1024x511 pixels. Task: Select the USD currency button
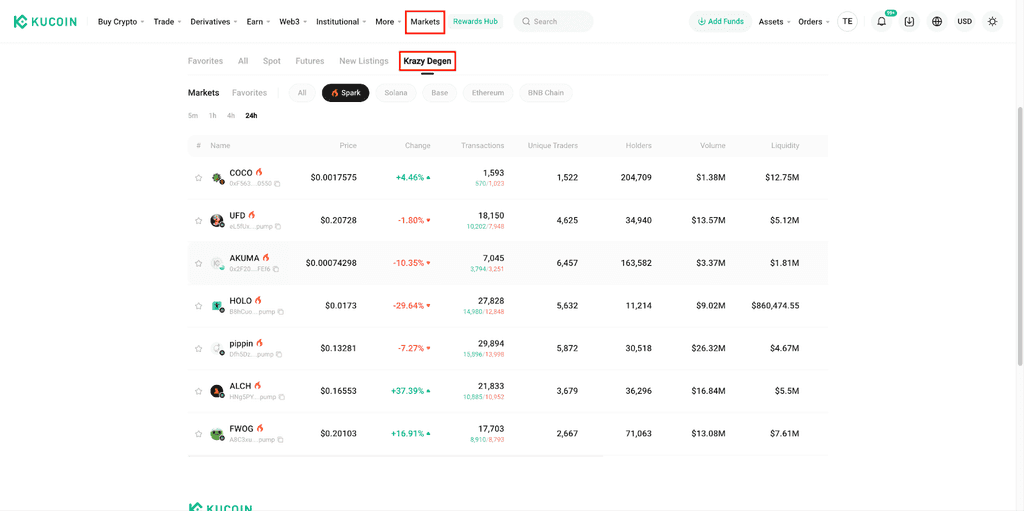coord(965,22)
